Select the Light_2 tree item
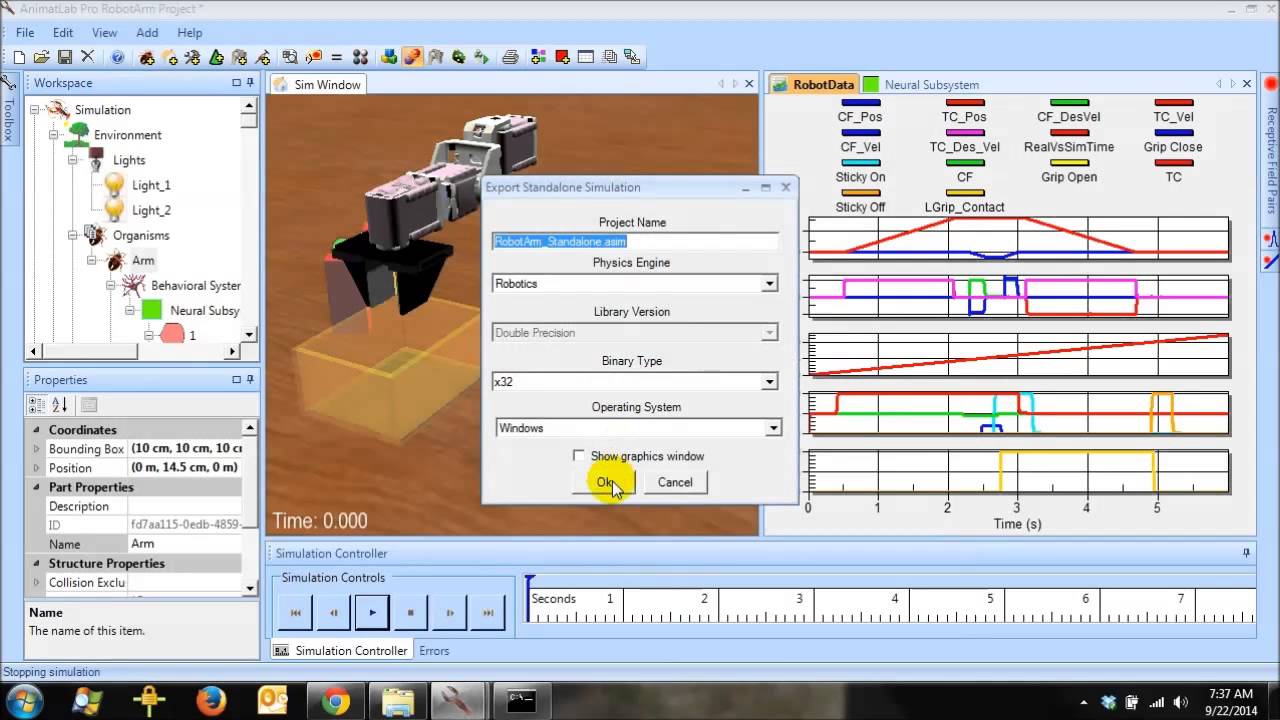The height and width of the screenshot is (720, 1280). 151,210
